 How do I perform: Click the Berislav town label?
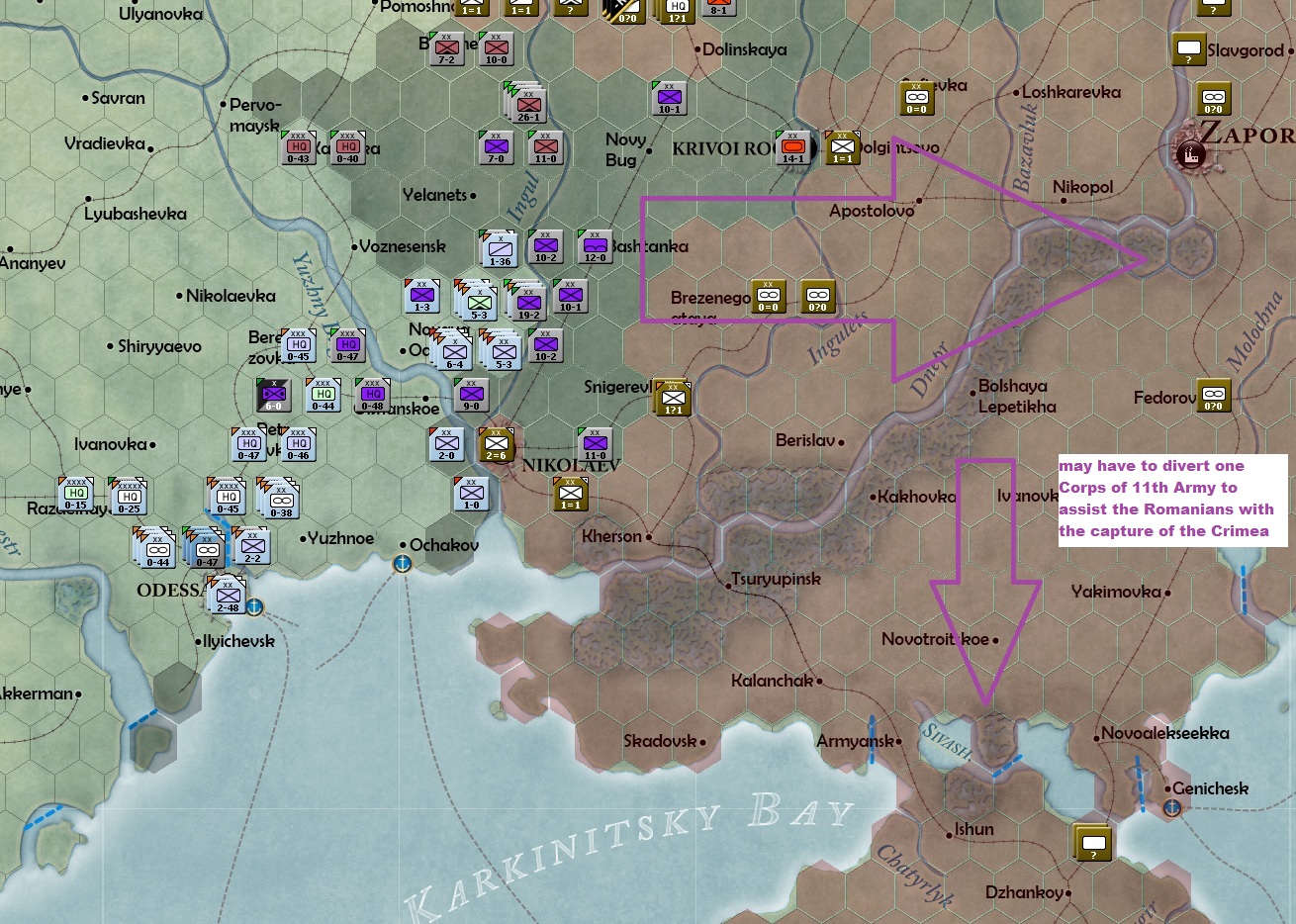tap(806, 440)
